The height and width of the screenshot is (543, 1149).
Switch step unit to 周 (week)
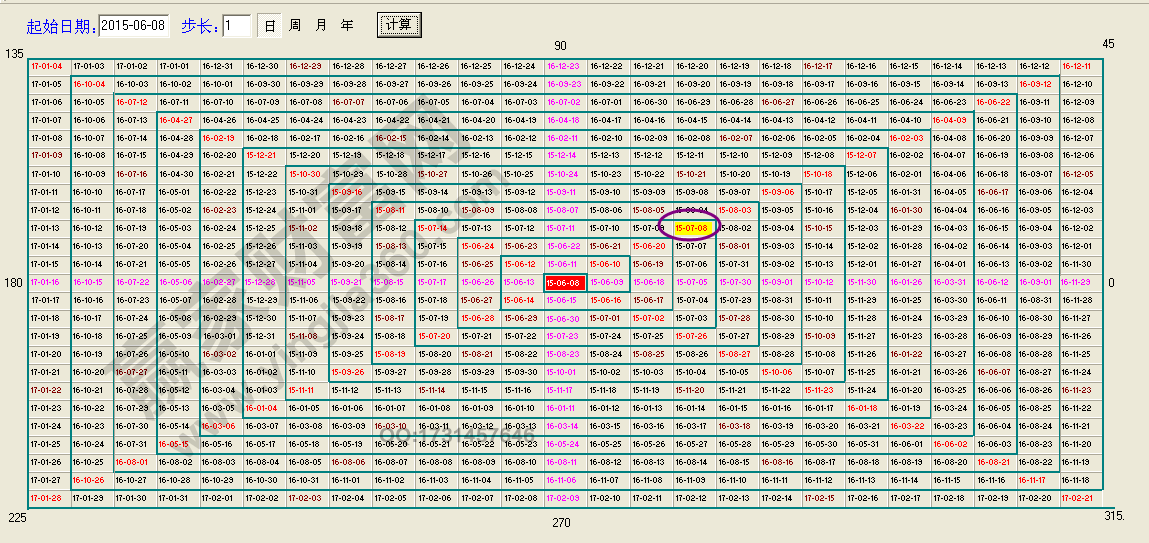295,25
